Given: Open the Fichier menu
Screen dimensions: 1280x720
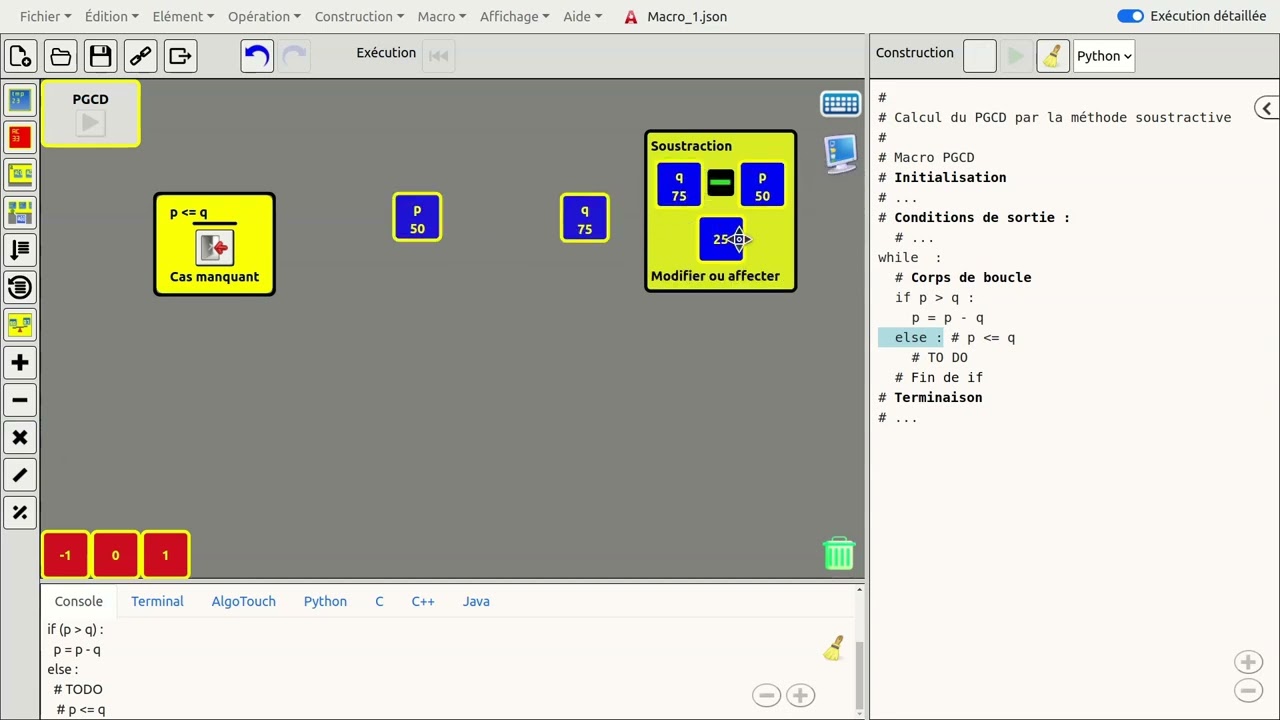Looking at the screenshot, I should click(45, 16).
